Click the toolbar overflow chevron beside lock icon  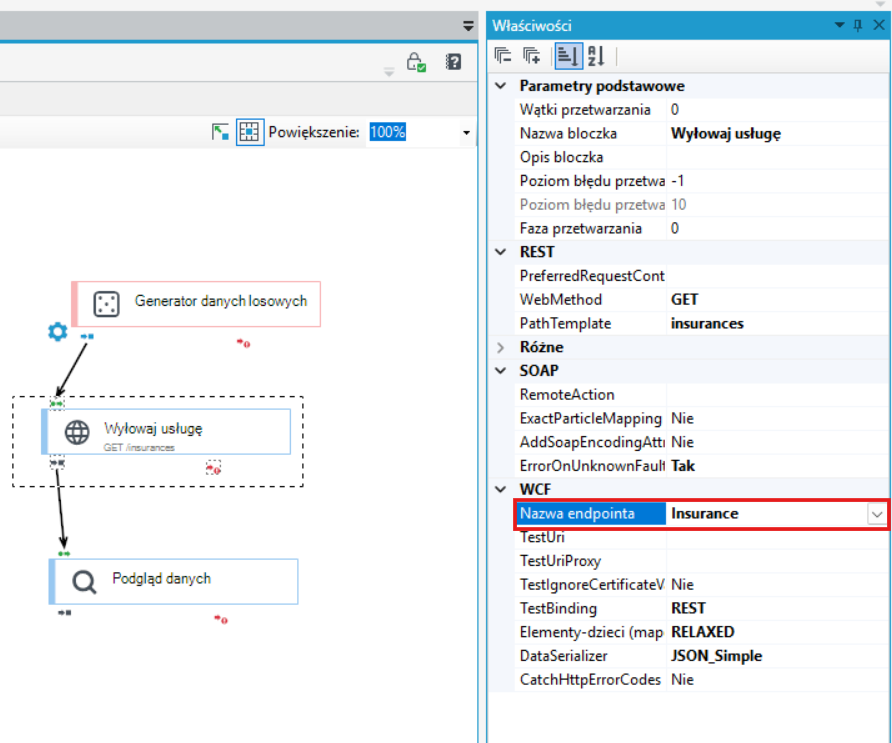[389, 72]
